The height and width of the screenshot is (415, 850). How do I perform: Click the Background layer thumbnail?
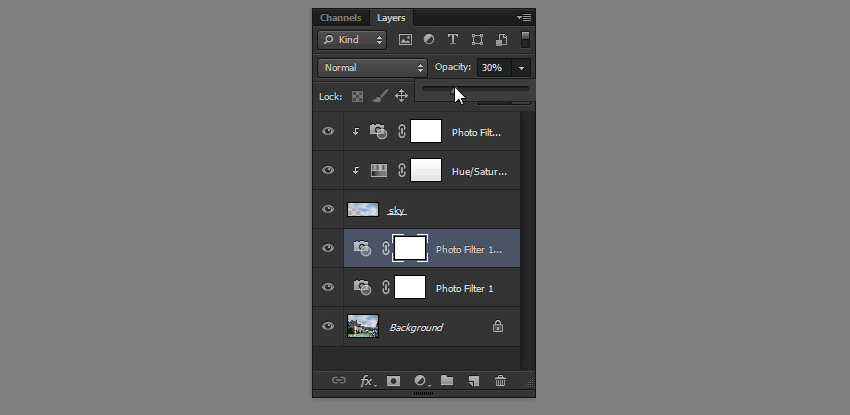(363, 326)
